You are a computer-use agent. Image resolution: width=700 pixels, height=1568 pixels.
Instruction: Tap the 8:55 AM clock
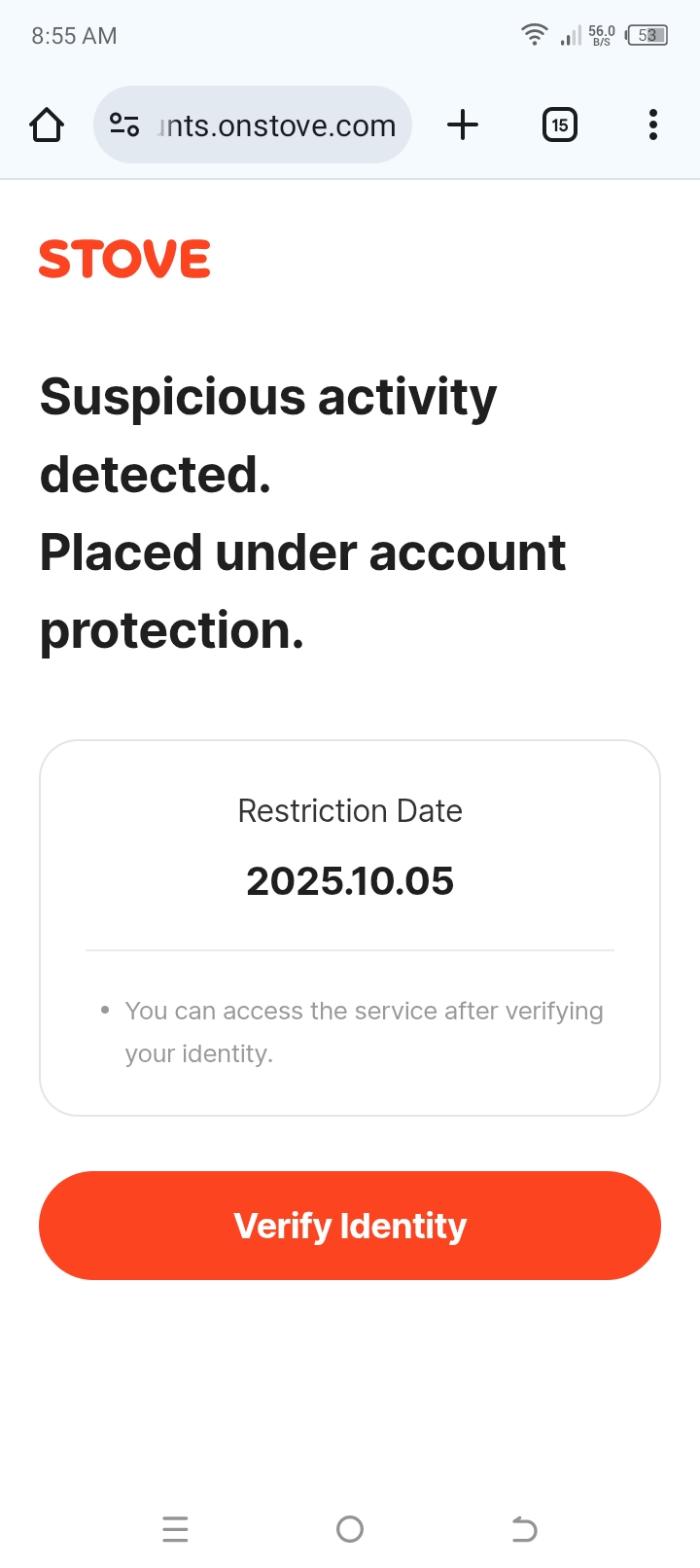[x=74, y=36]
